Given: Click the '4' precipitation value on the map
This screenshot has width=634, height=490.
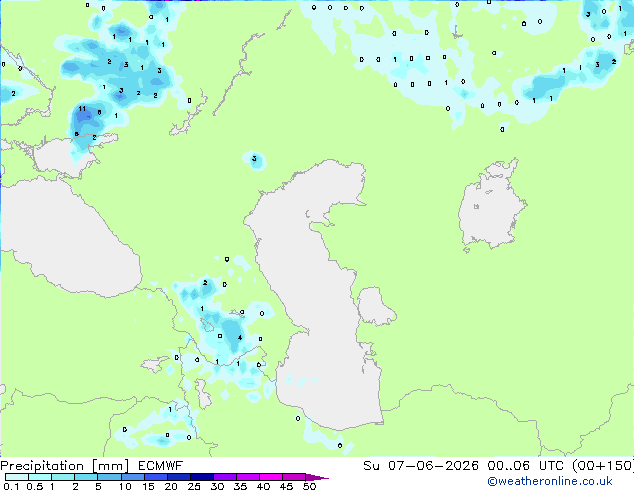Looking at the screenshot, I should 240,338.
